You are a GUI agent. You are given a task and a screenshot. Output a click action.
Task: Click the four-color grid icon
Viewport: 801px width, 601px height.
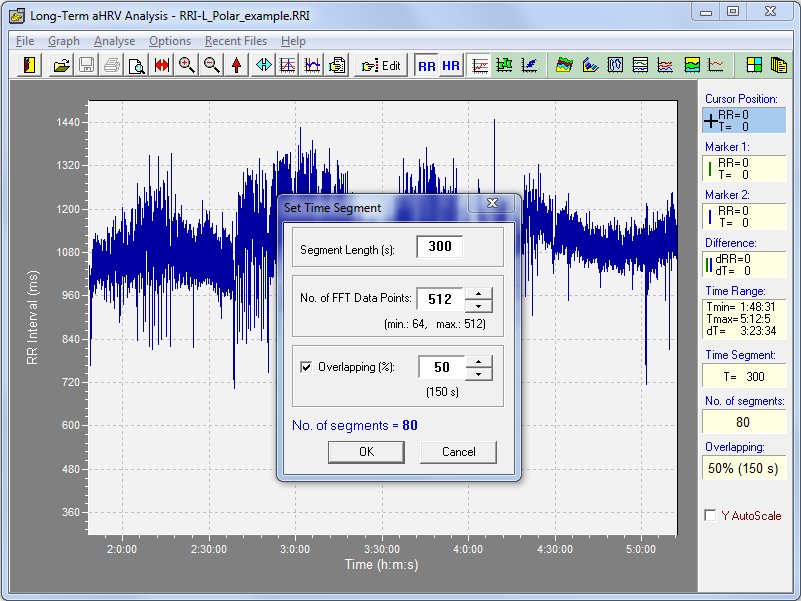753,65
